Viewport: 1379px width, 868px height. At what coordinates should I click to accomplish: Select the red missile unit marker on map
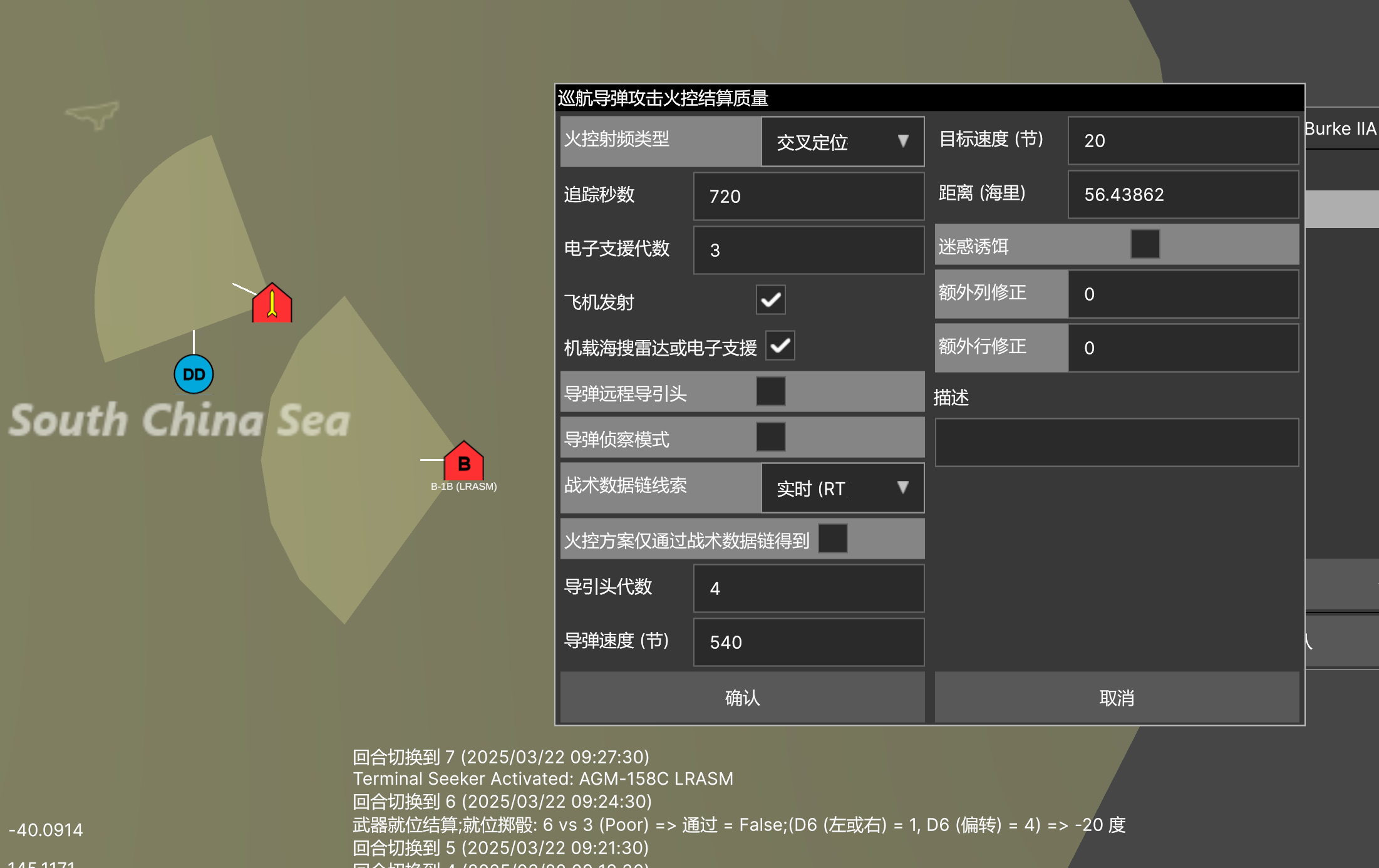[272, 303]
